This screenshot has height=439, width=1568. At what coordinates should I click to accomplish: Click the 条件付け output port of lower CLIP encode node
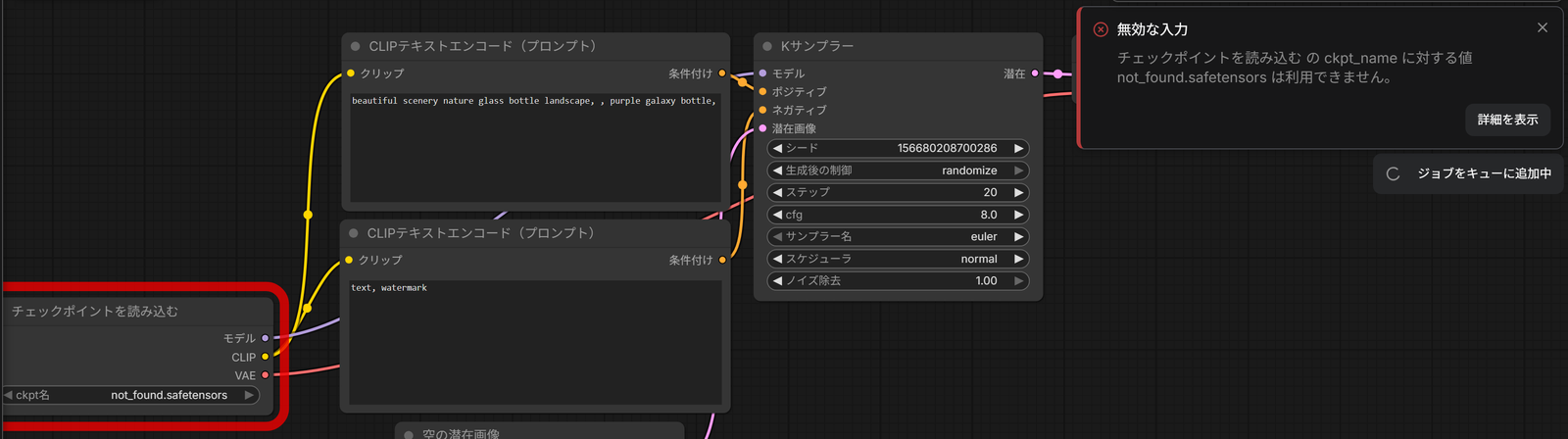click(722, 260)
